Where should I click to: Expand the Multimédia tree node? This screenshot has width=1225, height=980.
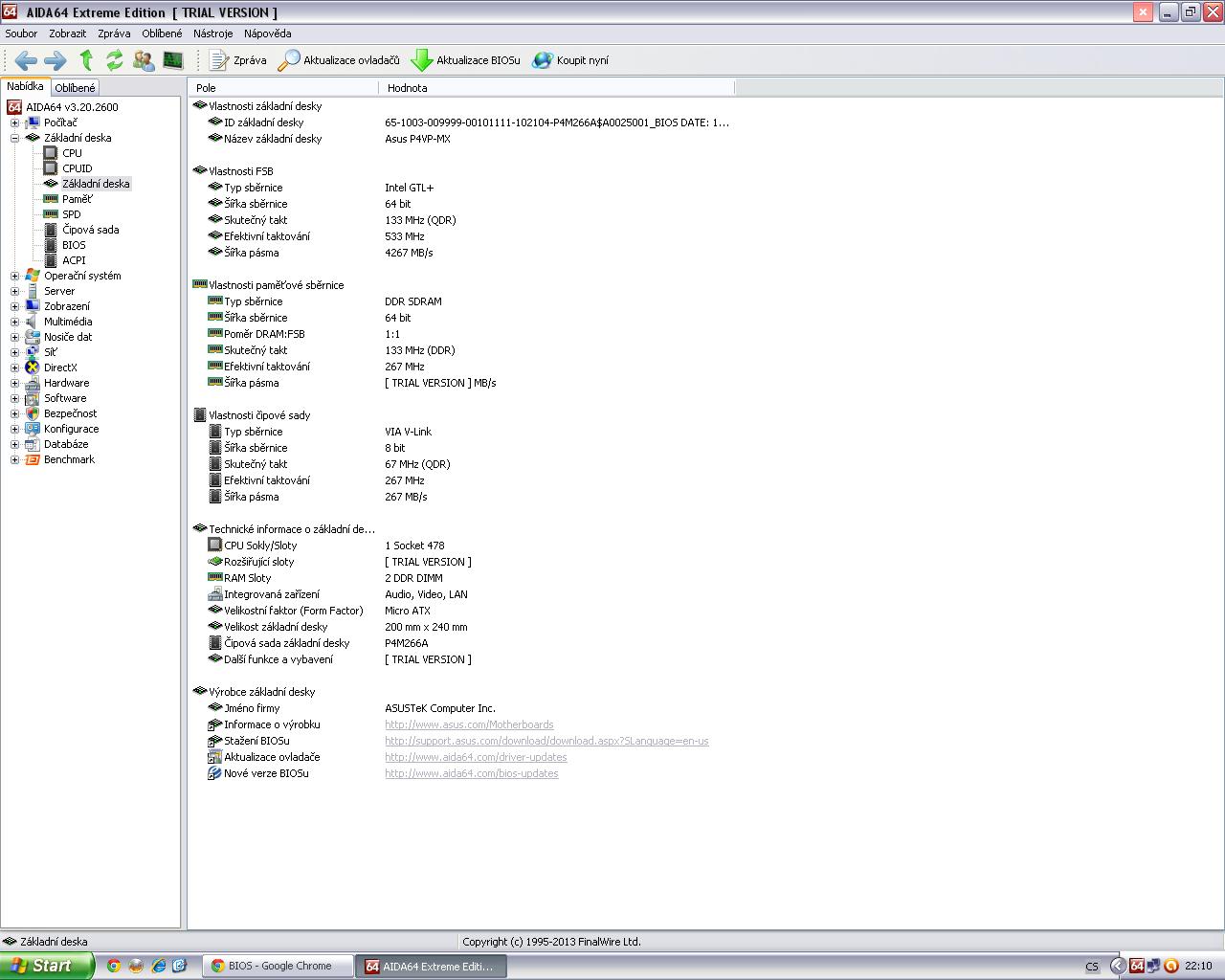pos(14,322)
